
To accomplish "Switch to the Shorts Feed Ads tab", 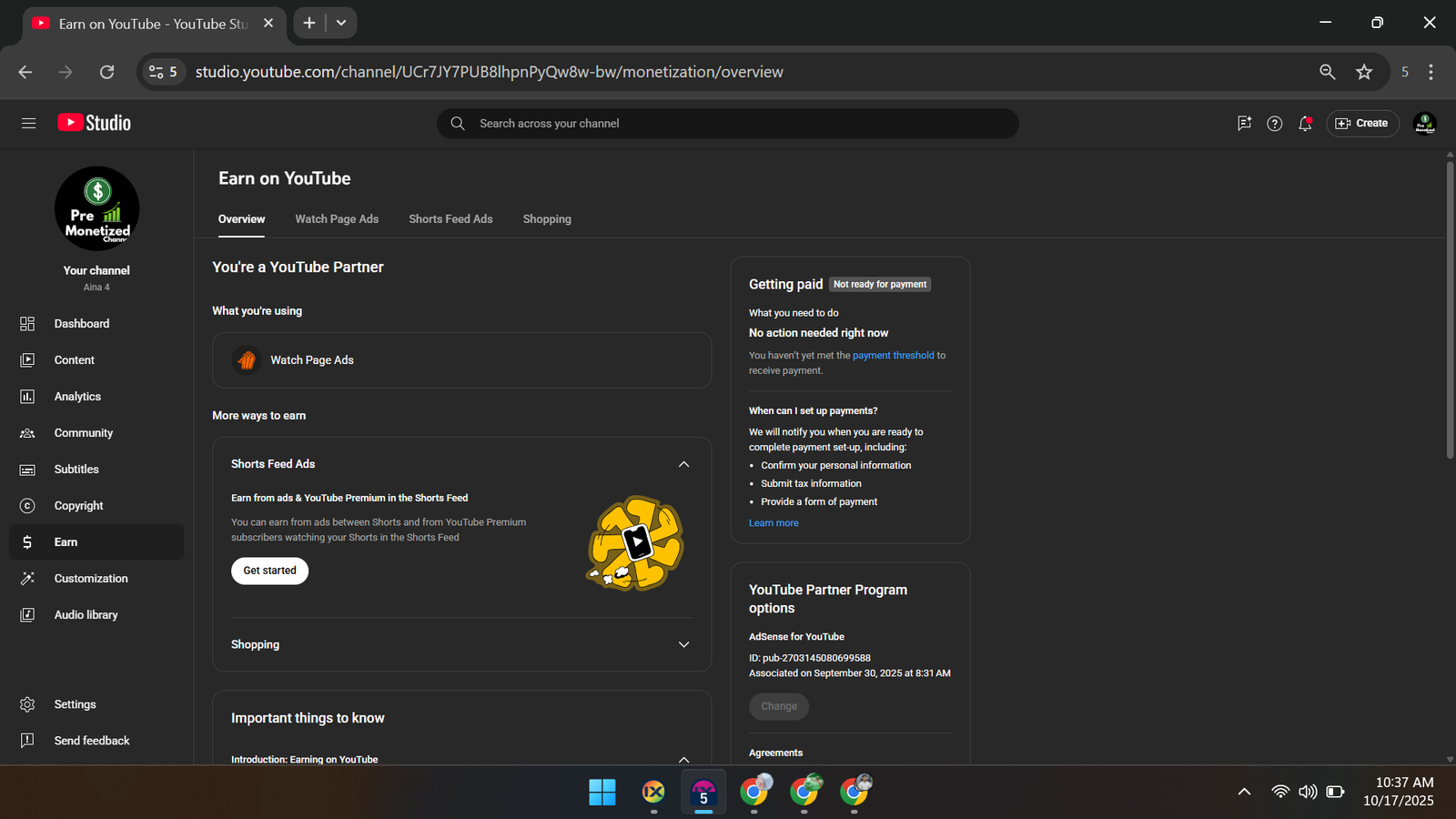I will 450,219.
